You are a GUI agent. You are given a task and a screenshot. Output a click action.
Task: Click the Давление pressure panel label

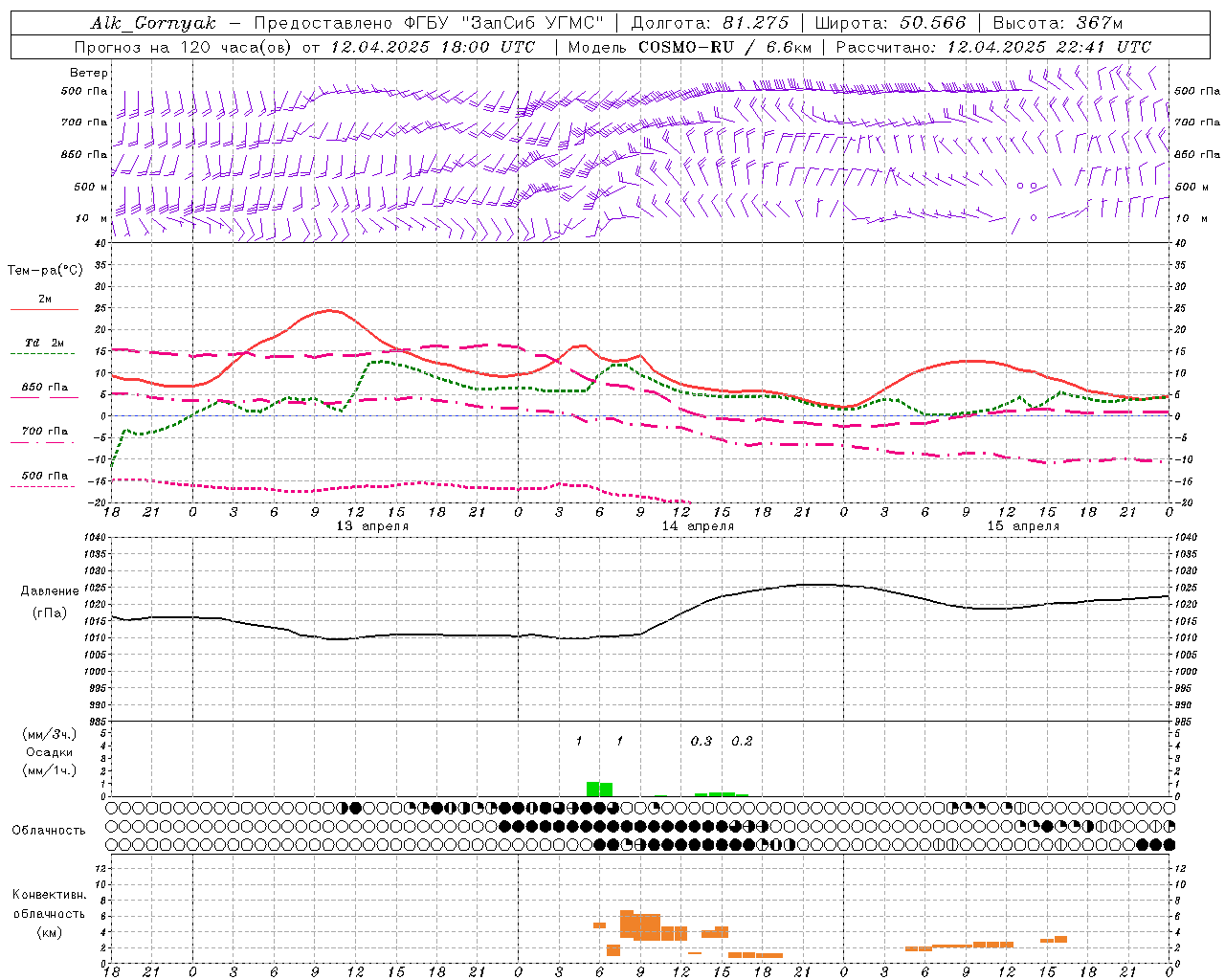point(50,591)
